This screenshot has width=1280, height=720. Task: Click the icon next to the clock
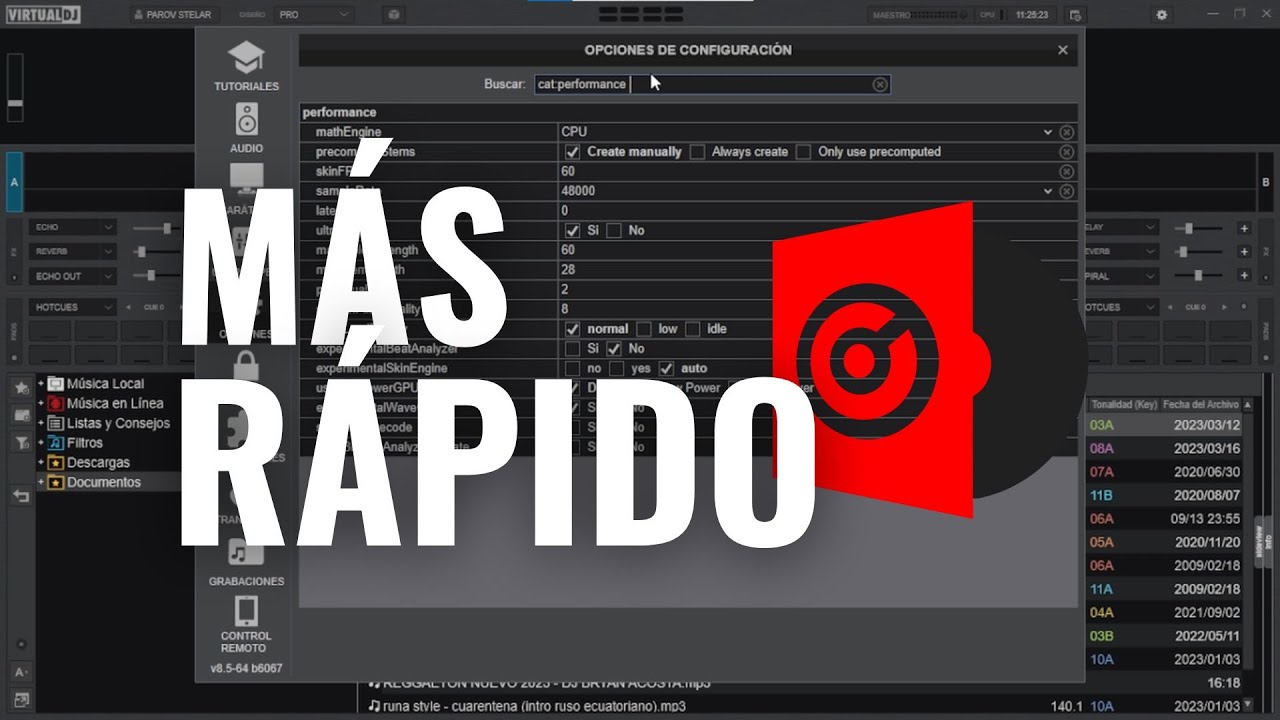1075,15
